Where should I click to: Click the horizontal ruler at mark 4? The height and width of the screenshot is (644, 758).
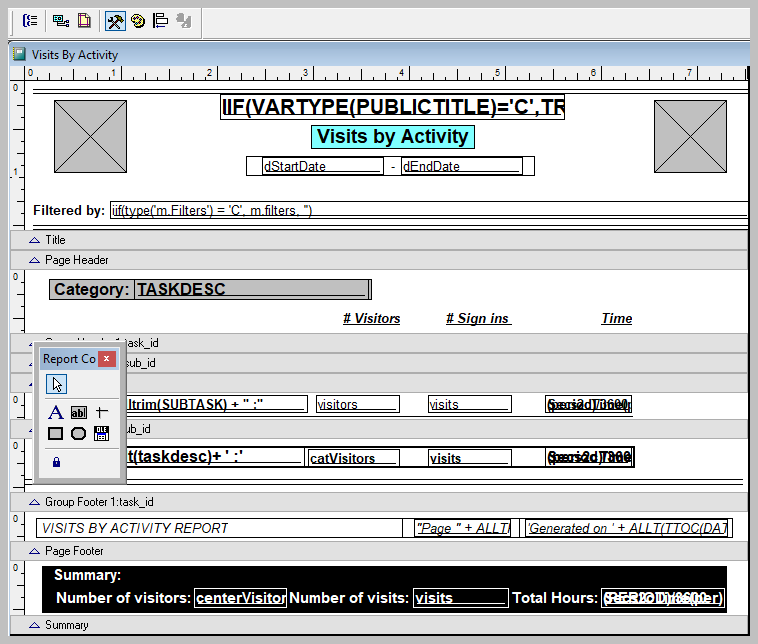(x=401, y=73)
